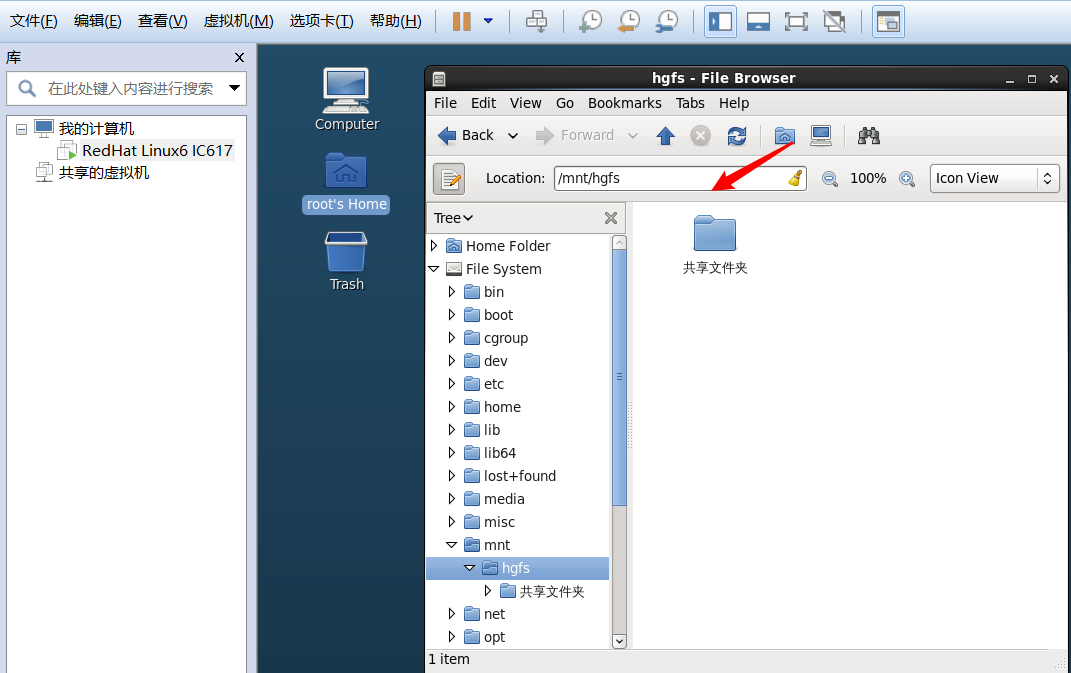Viewport: 1071px width, 673px height.
Task: Toggle the text-based location bar button
Action: pos(449,178)
